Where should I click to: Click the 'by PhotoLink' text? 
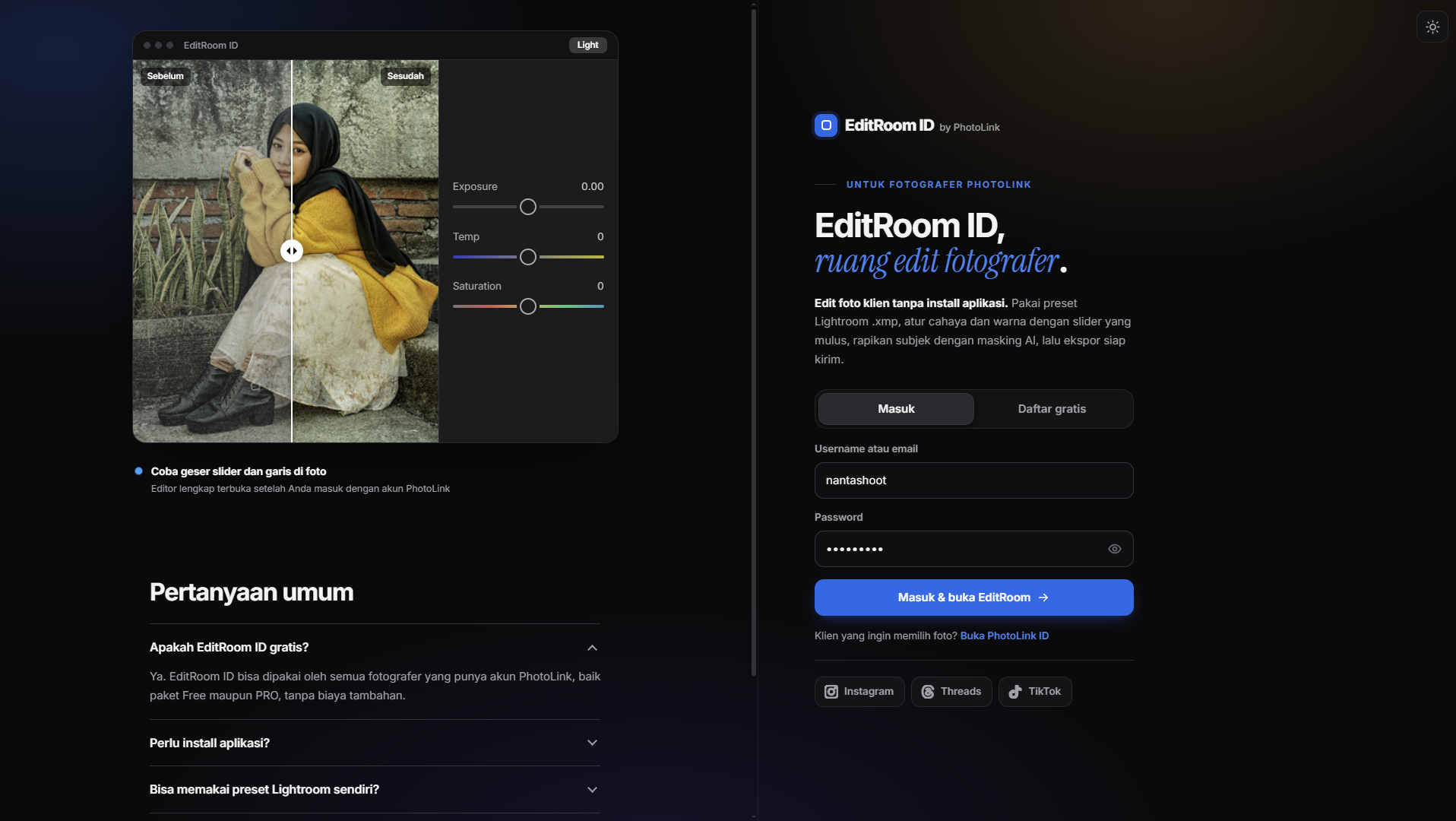[x=970, y=127]
